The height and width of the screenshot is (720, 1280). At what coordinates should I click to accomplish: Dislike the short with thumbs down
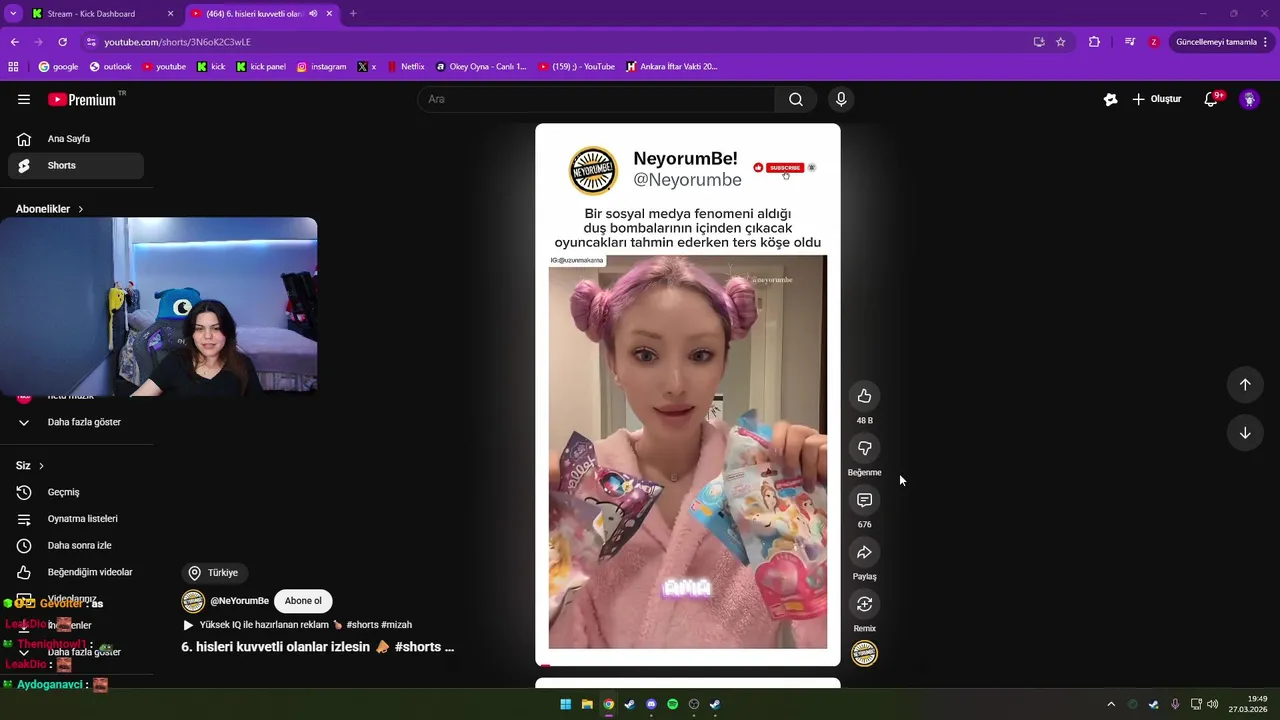864,448
